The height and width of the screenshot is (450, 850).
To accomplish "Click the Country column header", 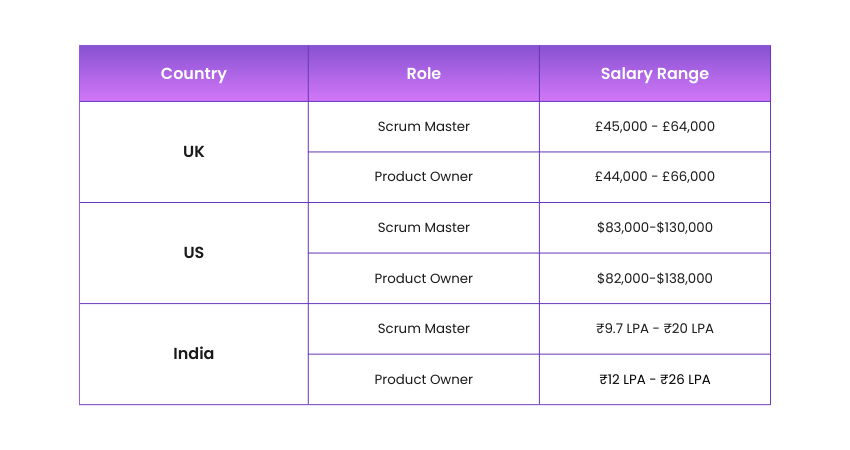I will 193,73.
